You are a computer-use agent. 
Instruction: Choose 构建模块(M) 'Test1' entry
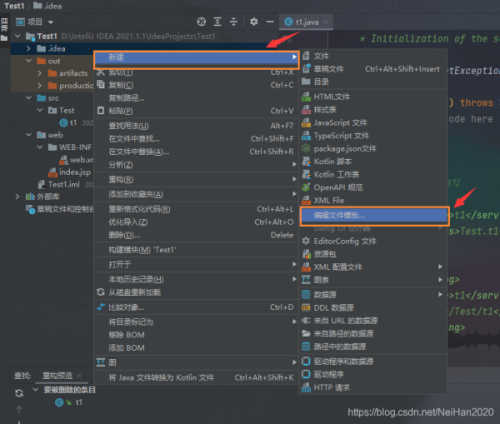pos(196,250)
